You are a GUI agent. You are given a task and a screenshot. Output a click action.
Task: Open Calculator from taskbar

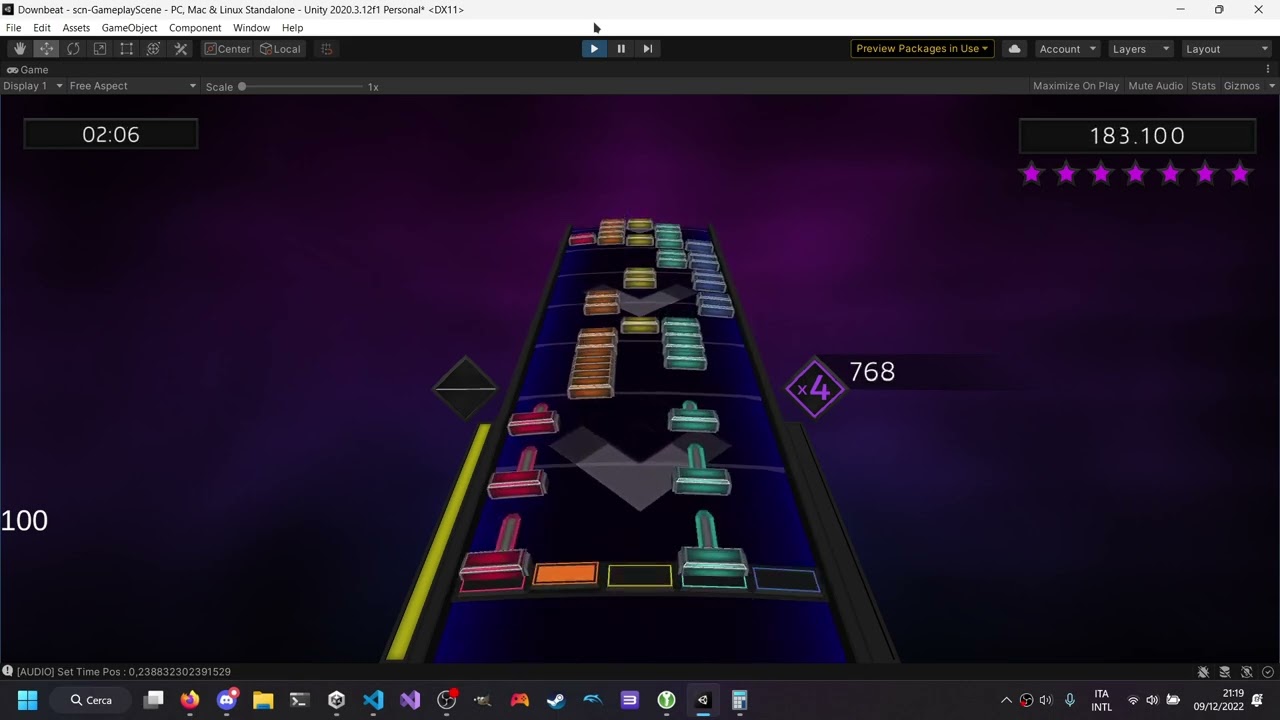point(739,700)
